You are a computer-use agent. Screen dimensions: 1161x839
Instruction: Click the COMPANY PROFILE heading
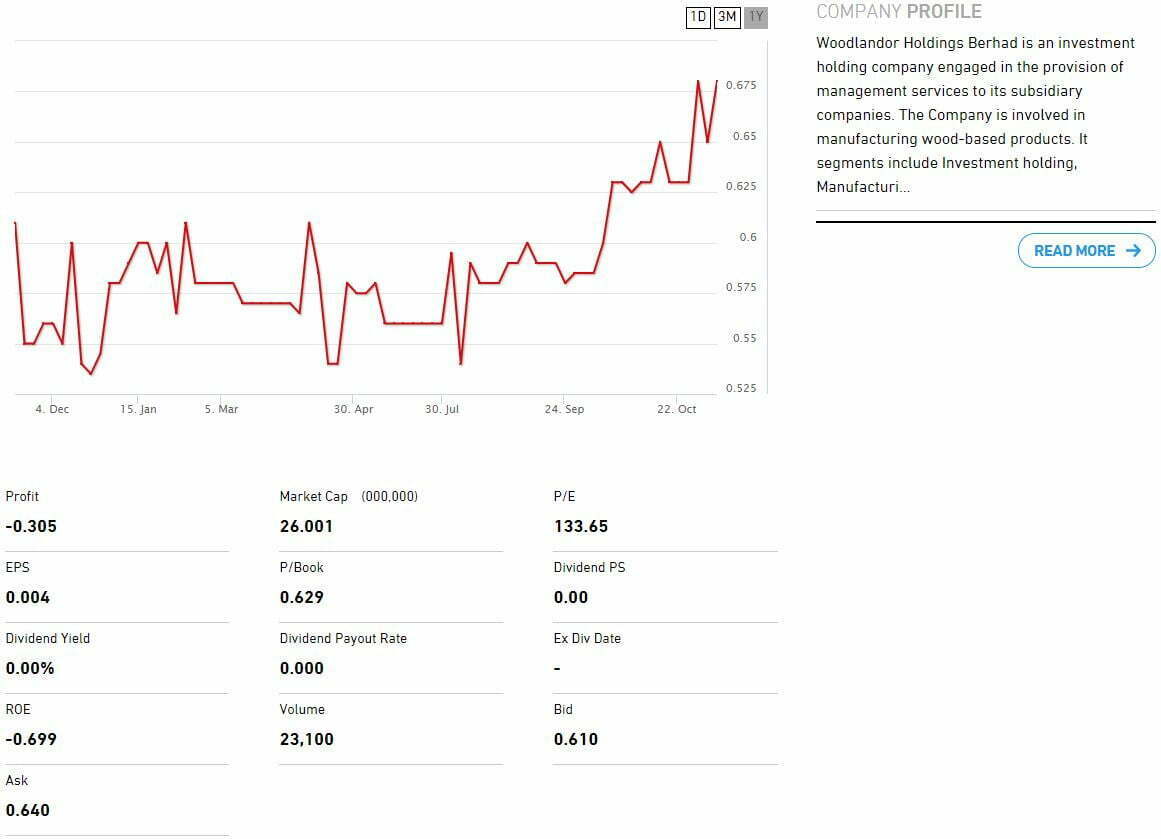898,12
